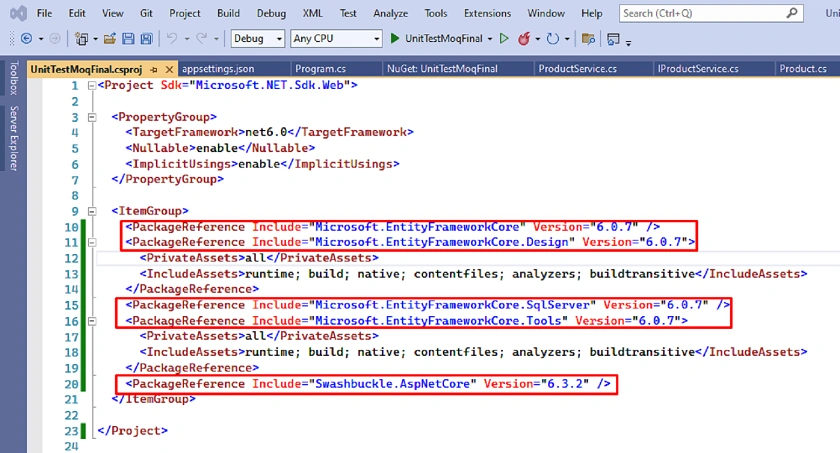Viewport: 840px width, 453px height.
Task: Click the net6.0 target framework value
Action: click(x=266, y=132)
